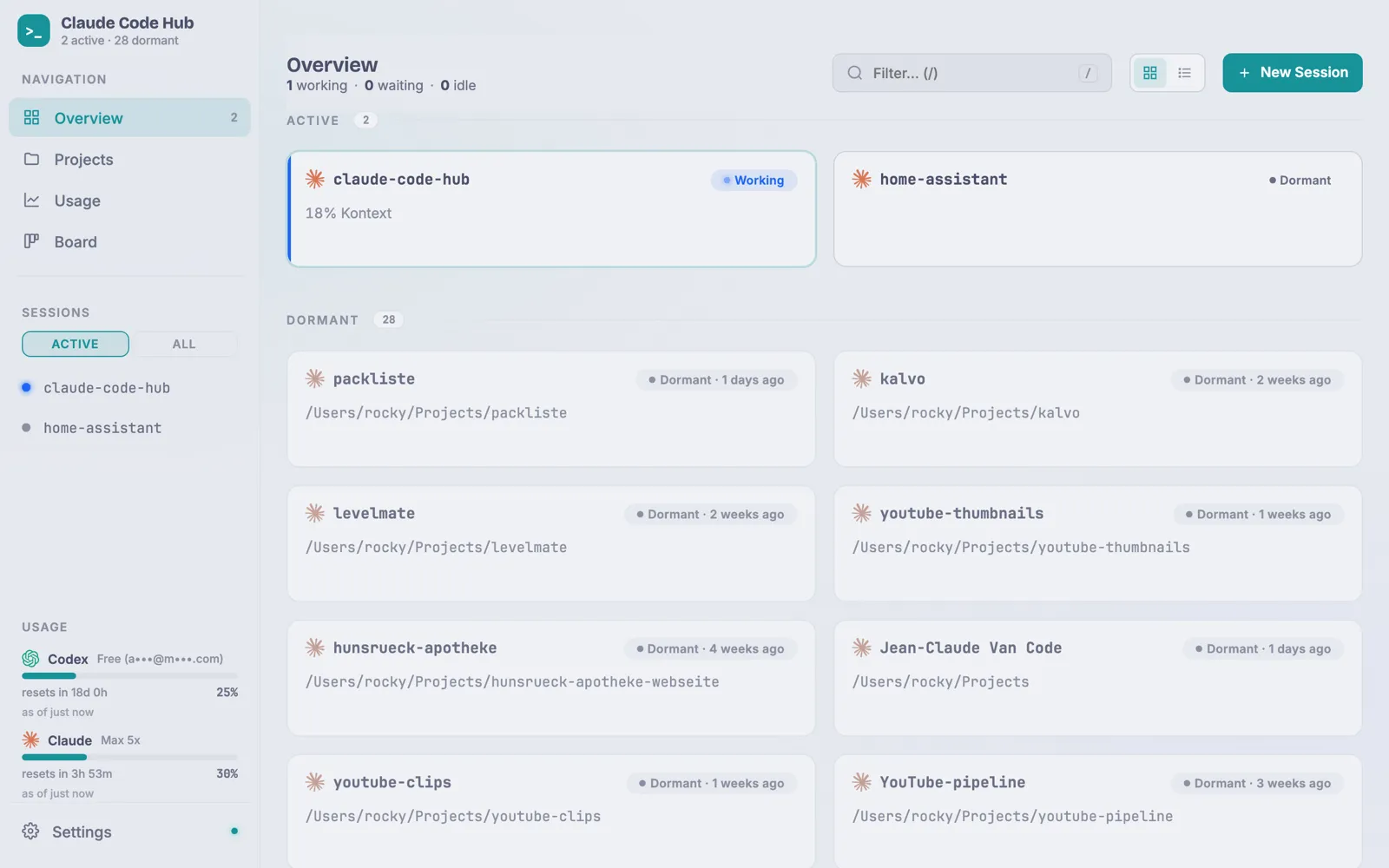Click the Claude icon on youtube-clips card
This screenshot has height=868, width=1389.
point(315,782)
